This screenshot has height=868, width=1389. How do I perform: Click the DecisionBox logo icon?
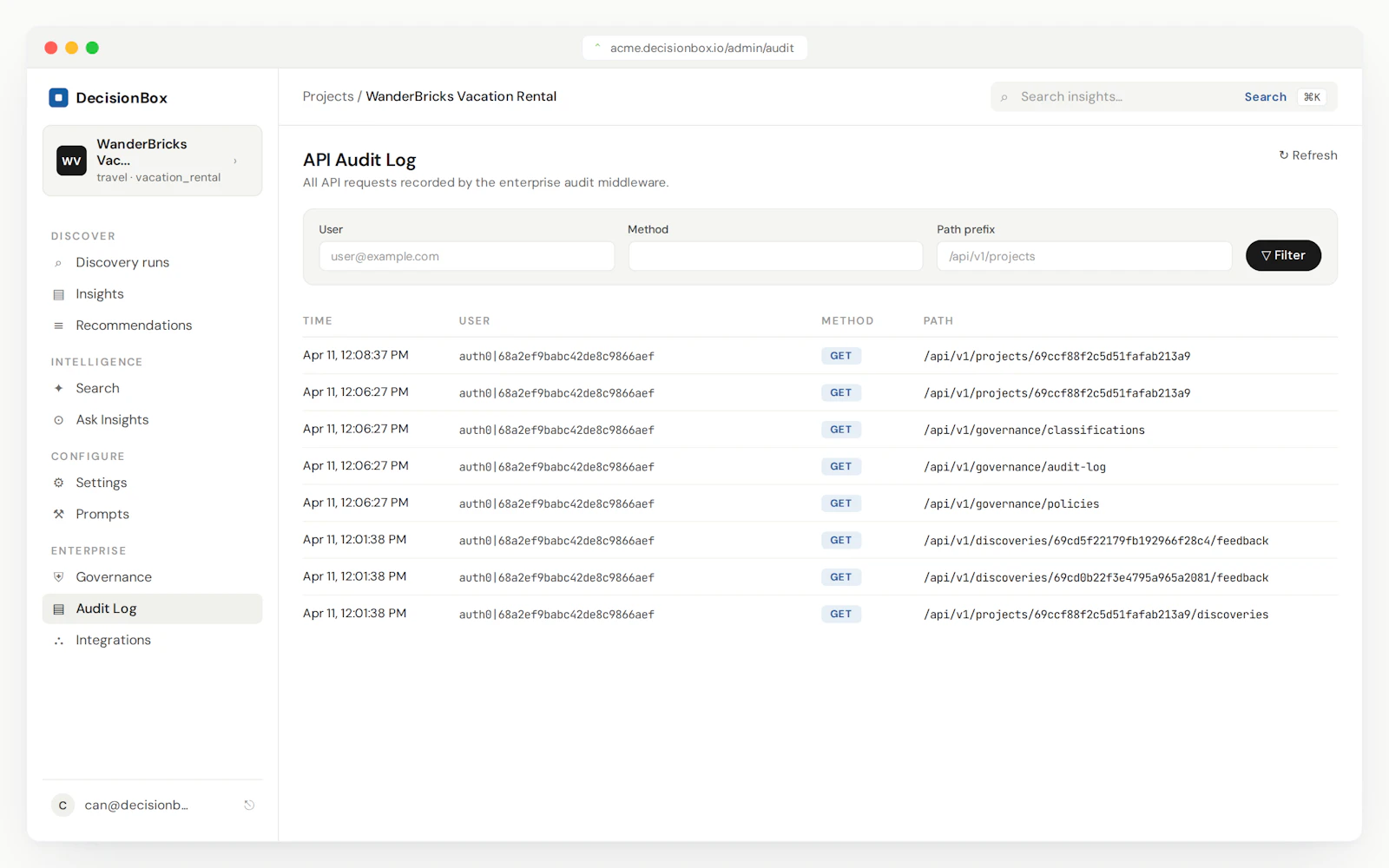click(x=58, y=98)
